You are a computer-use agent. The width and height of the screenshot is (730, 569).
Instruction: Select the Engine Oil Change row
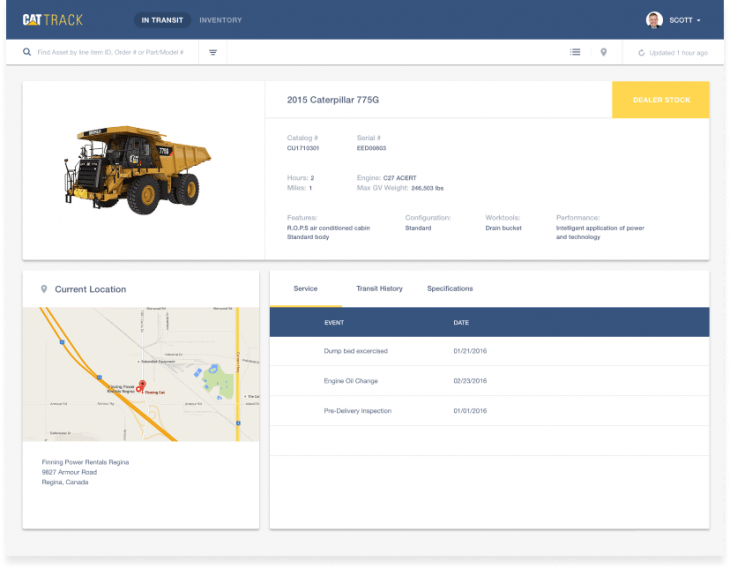pyautogui.click(x=489, y=381)
